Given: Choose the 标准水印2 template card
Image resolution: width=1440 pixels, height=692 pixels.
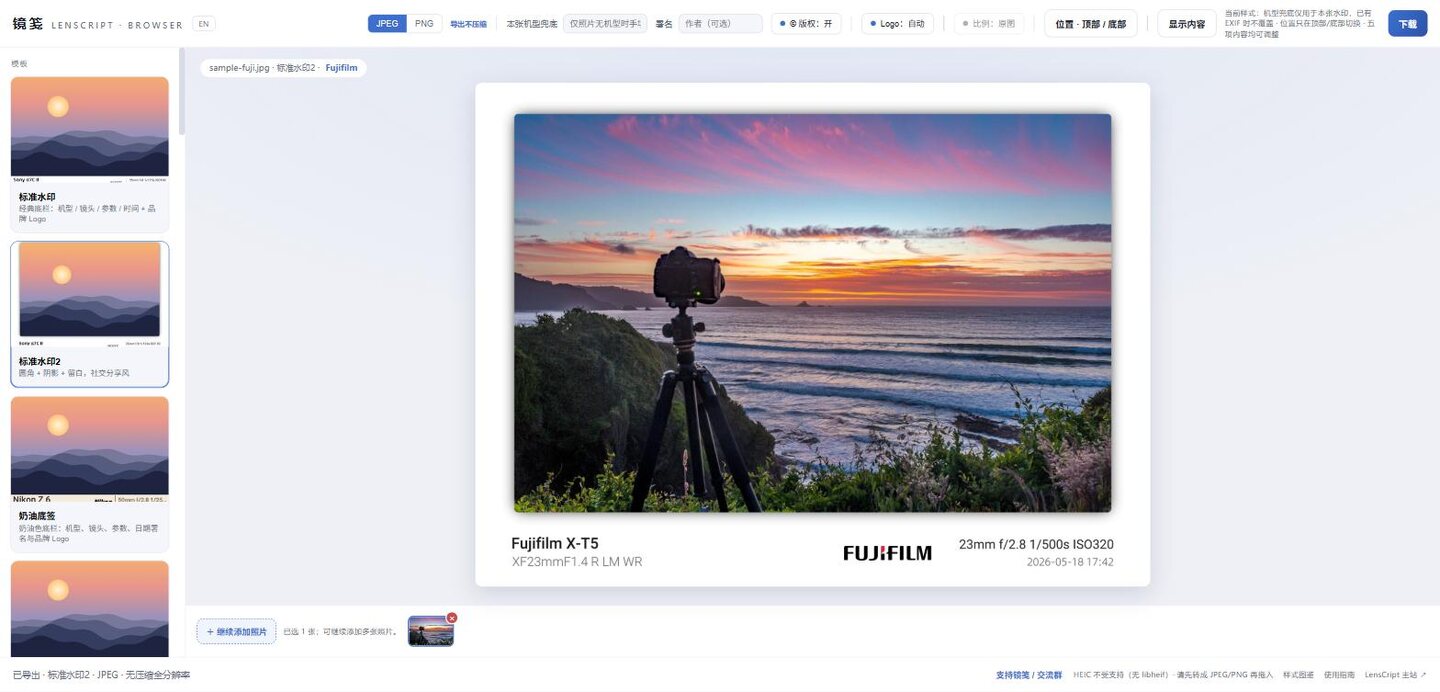Looking at the screenshot, I should click(x=90, y=314).
